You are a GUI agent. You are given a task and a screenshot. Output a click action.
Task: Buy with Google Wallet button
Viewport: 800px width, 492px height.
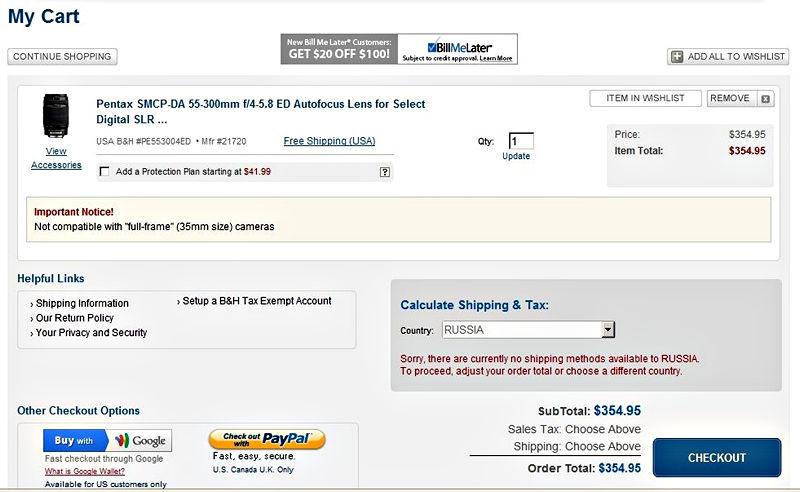point(107,441)
